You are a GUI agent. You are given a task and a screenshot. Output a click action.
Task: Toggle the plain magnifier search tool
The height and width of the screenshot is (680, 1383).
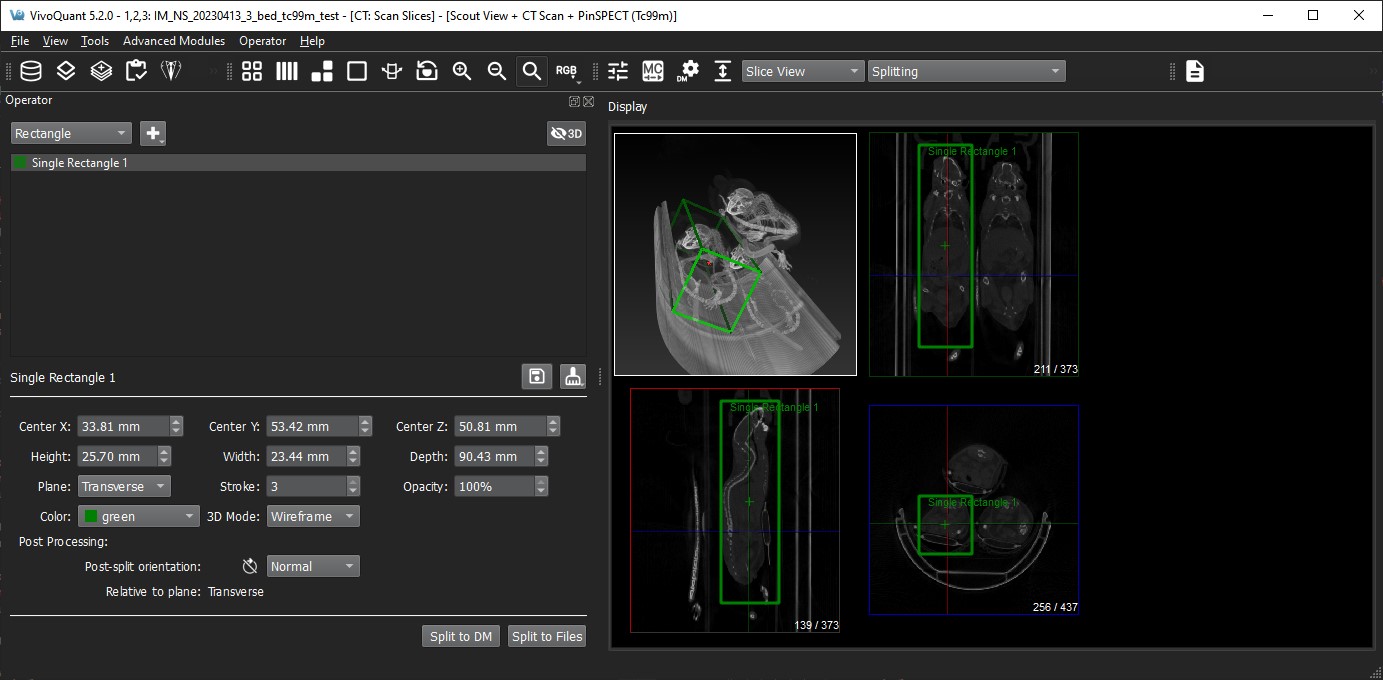coord(532,71)
